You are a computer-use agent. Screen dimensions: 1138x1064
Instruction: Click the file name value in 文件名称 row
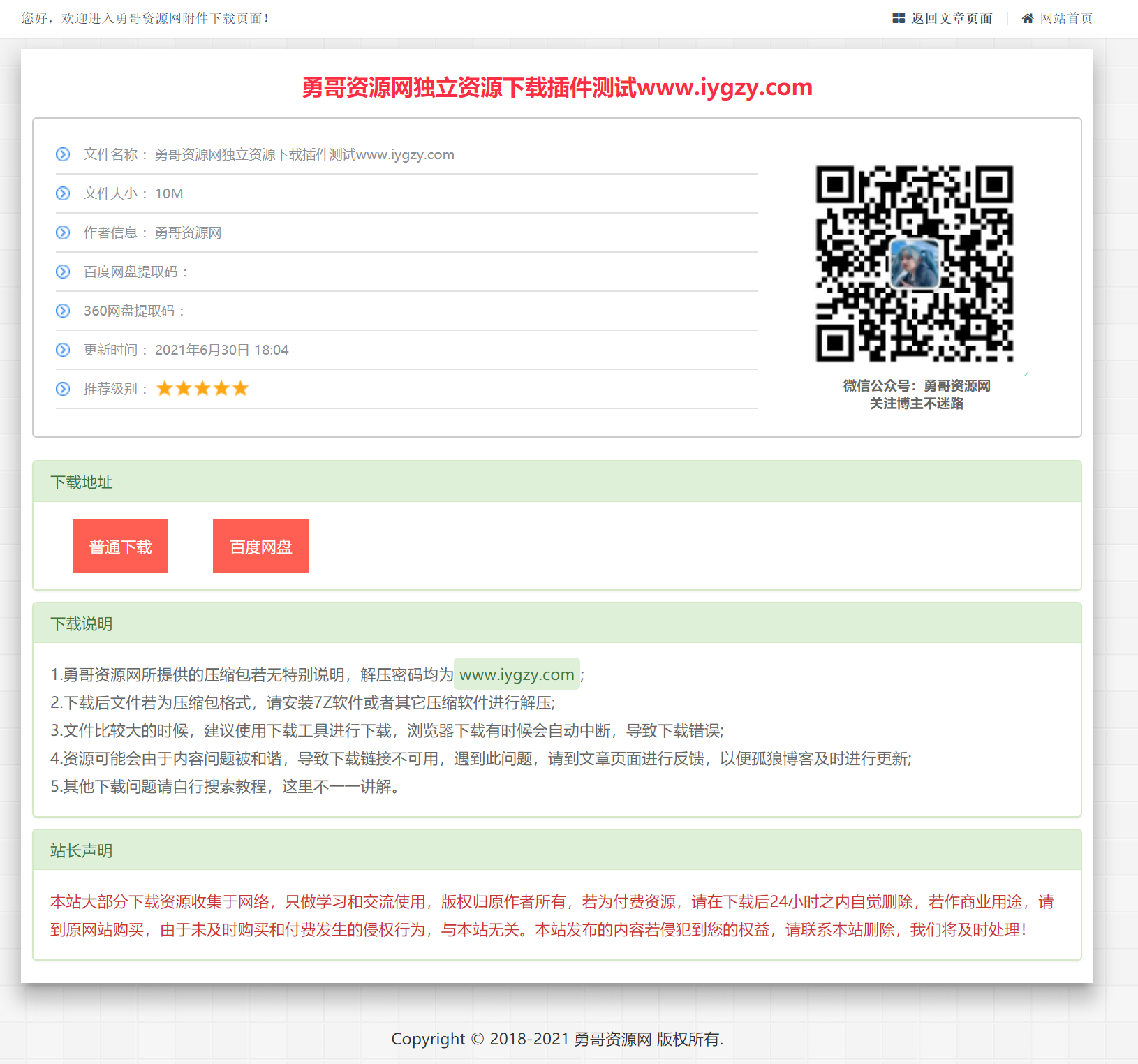[304, 154]
